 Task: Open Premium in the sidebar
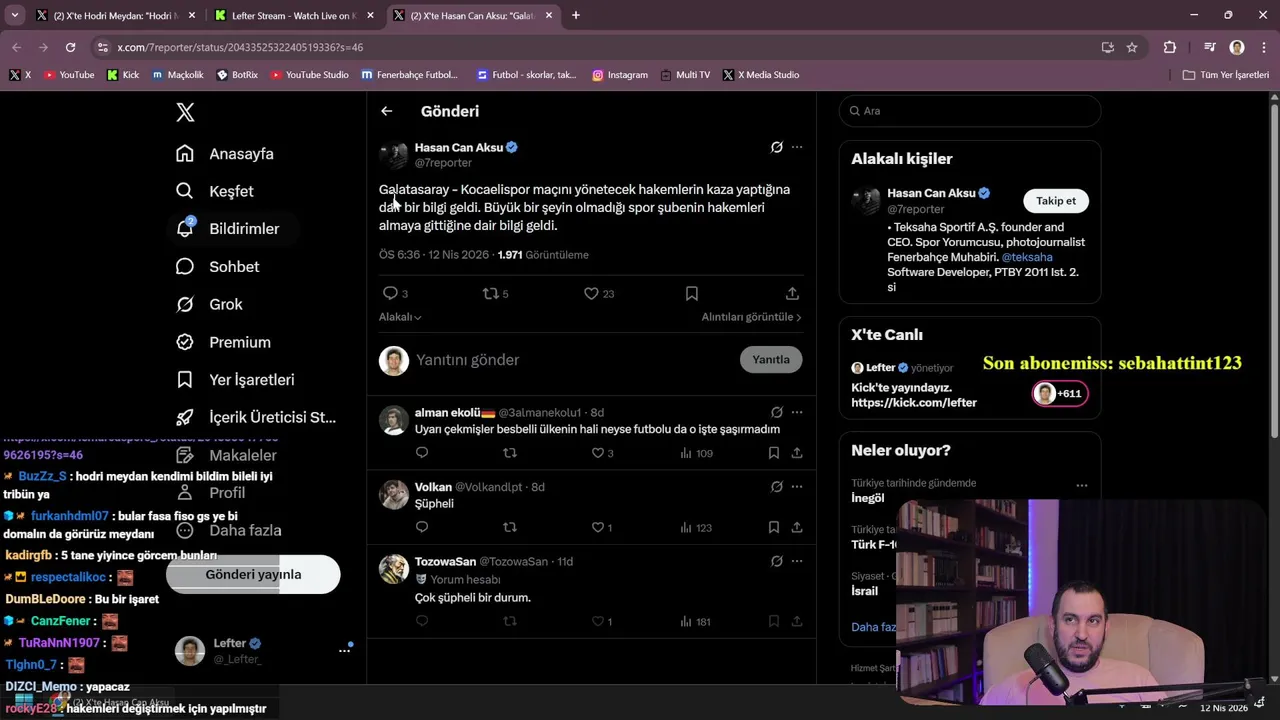pyautogui.click(x=223, y=342)
